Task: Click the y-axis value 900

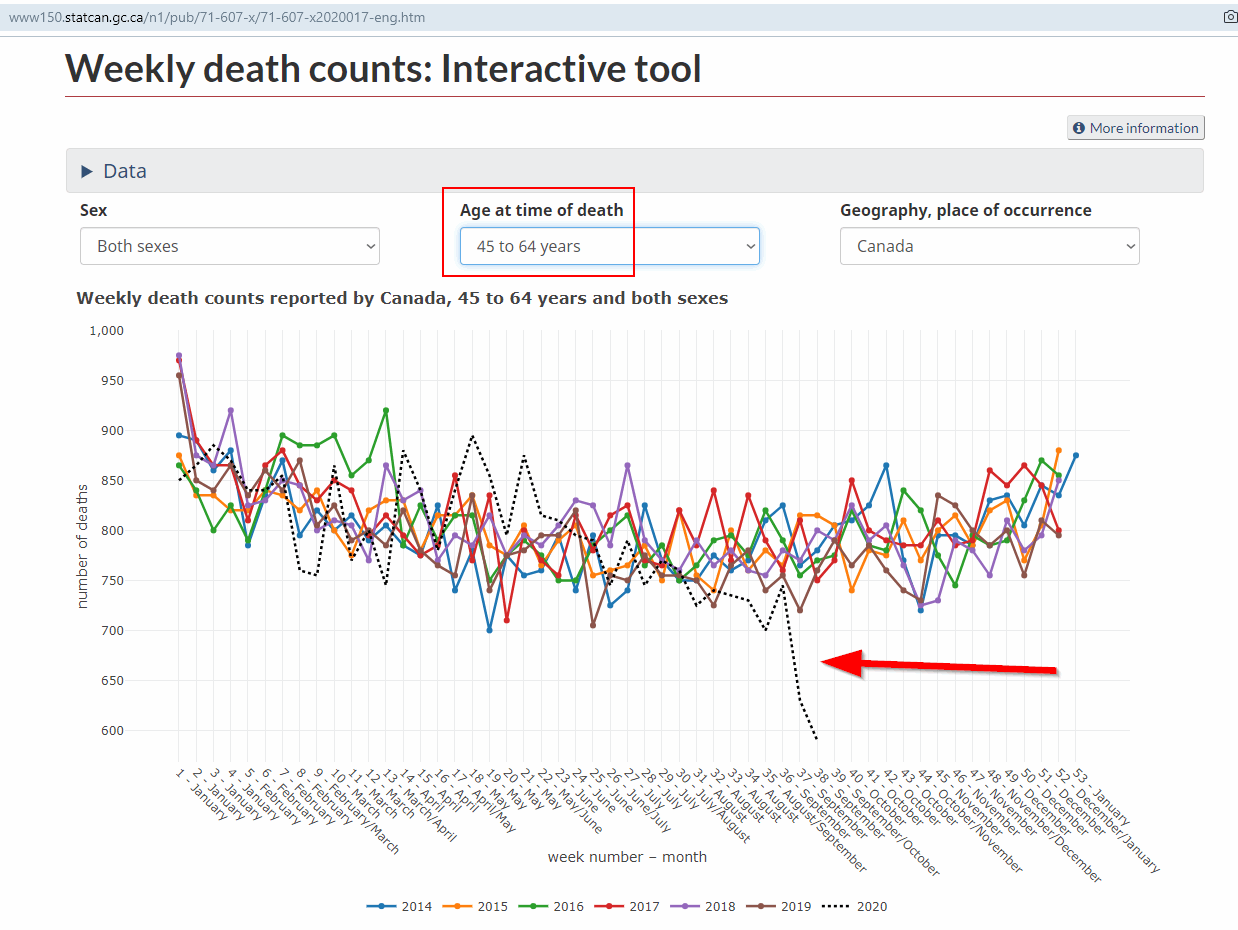Action: pyautogui.click(x=110, y=430)
